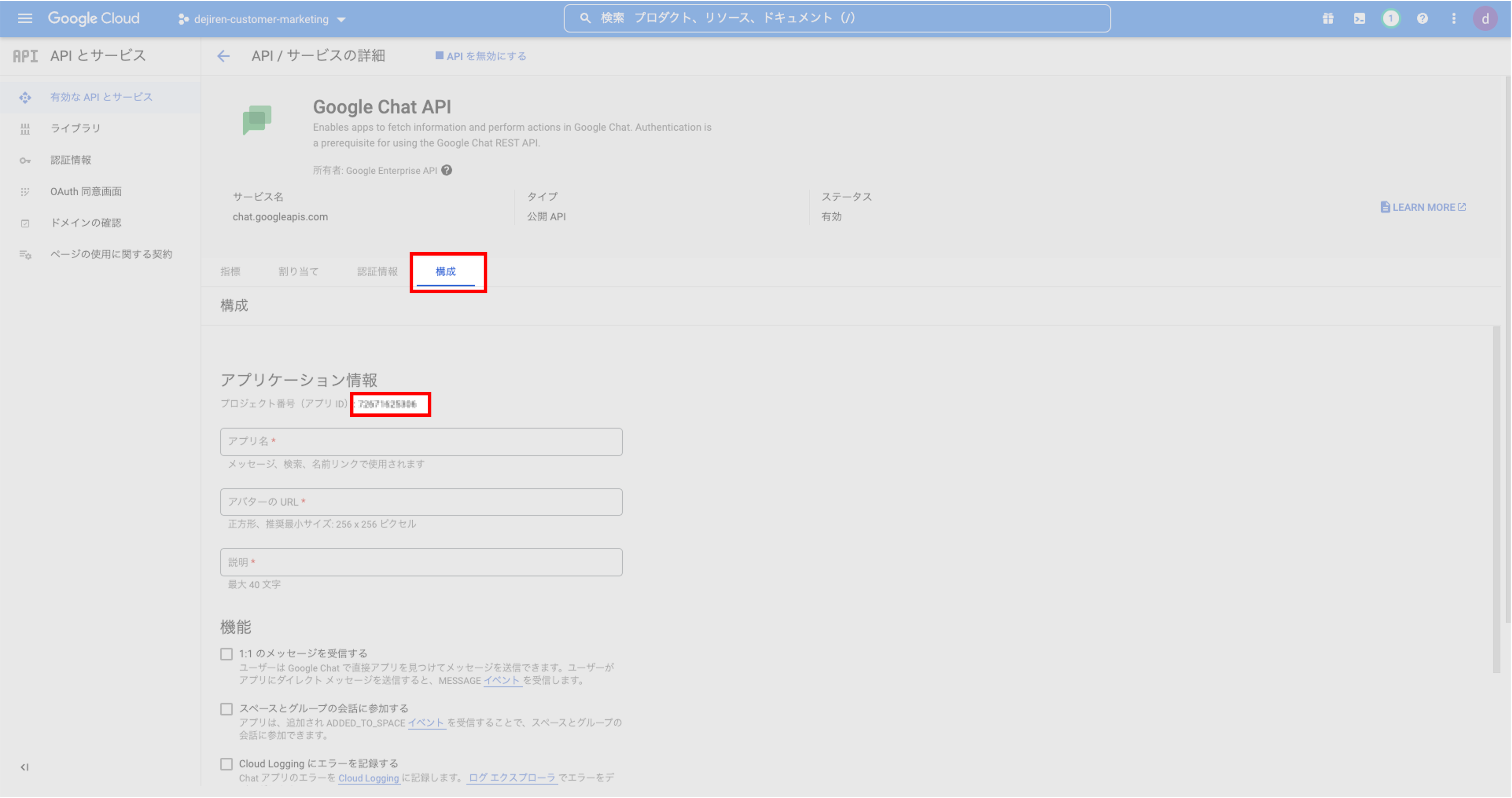
Task: Click the search magnifier icon
Action: pyautogui.click(x=585, y=18)
